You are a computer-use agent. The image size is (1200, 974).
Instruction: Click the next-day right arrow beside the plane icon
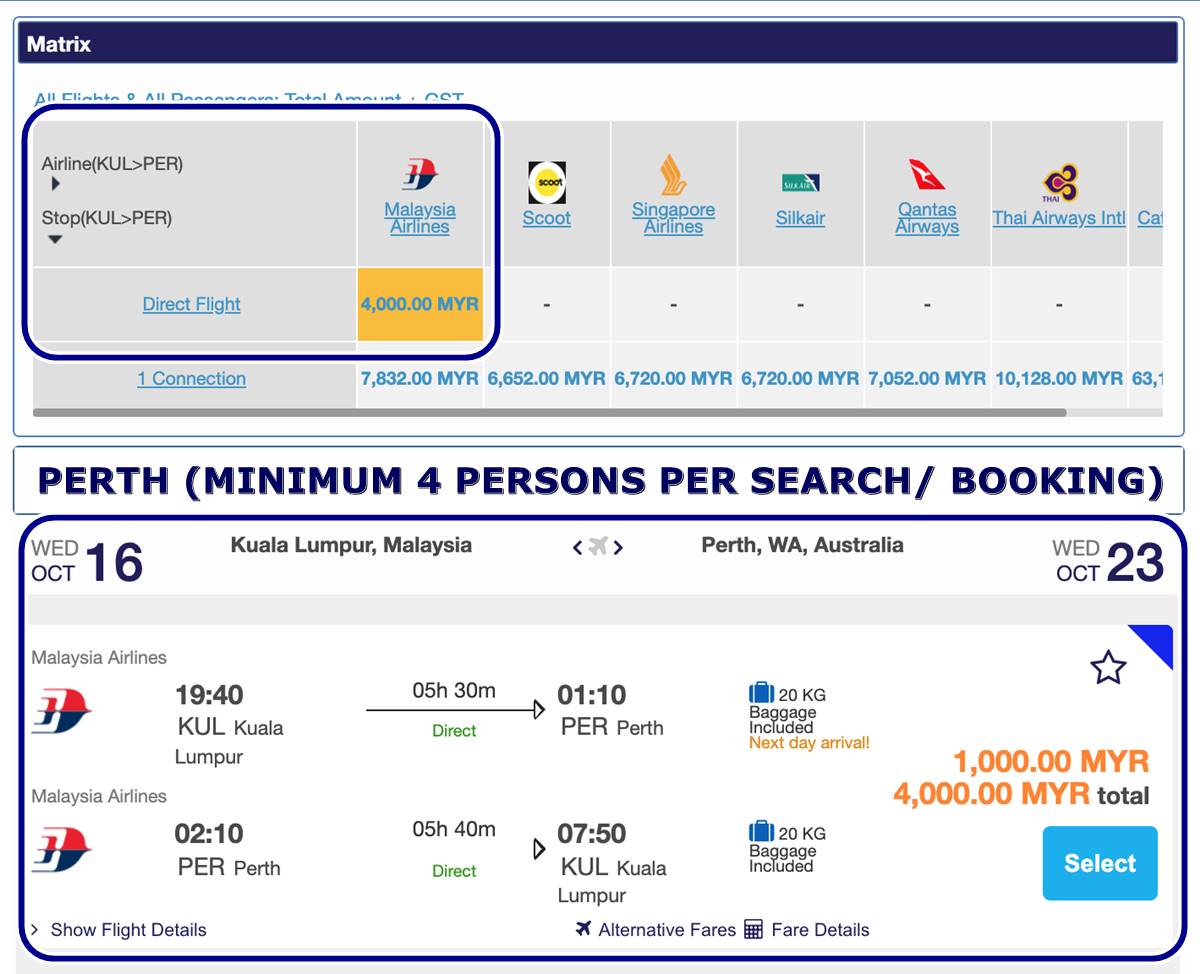(x=619, y=547)
